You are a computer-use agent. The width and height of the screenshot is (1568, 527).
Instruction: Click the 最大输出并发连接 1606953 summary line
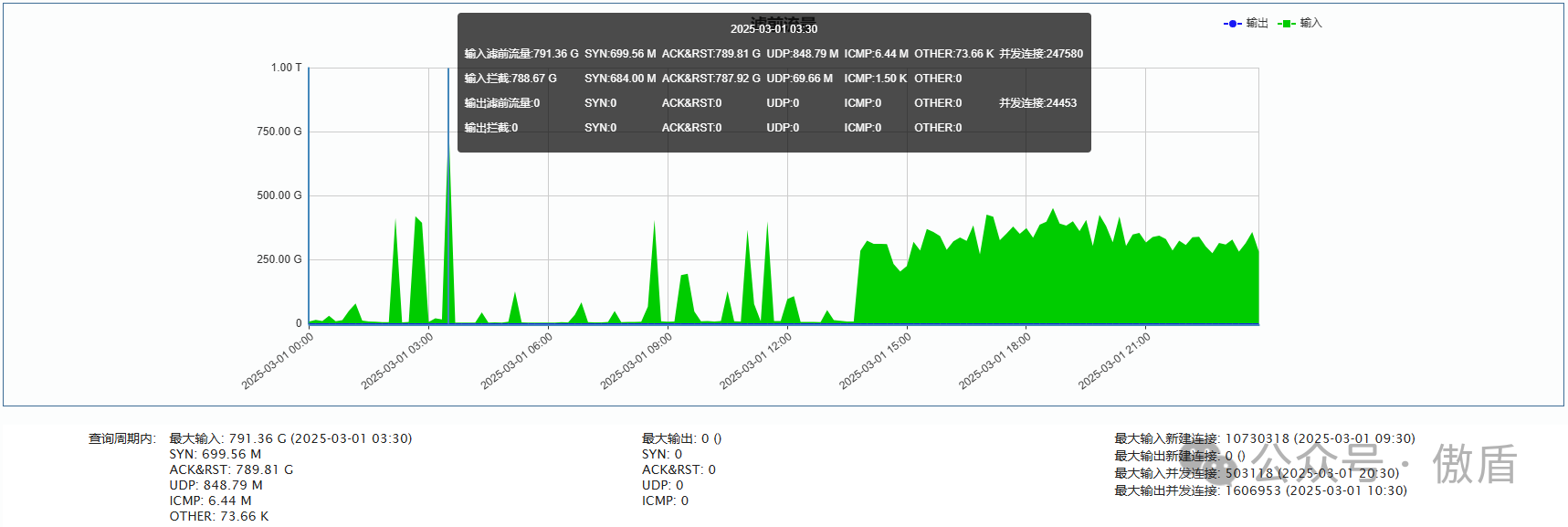click(x=1260, y=490)
